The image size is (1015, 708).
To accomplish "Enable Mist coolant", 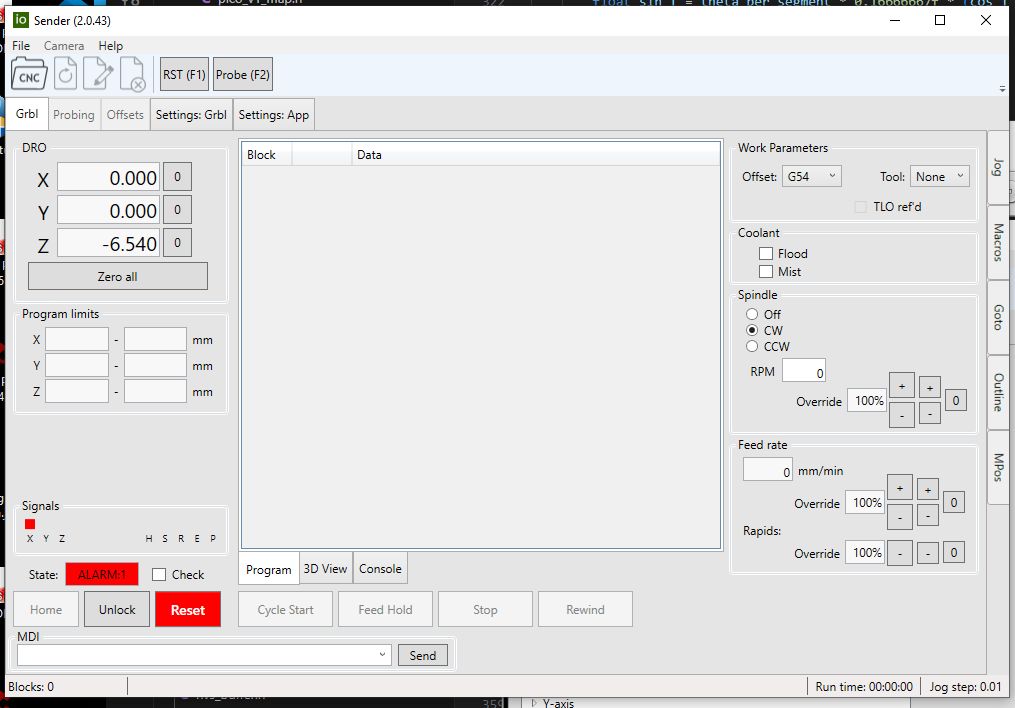I will coord(766,271).
